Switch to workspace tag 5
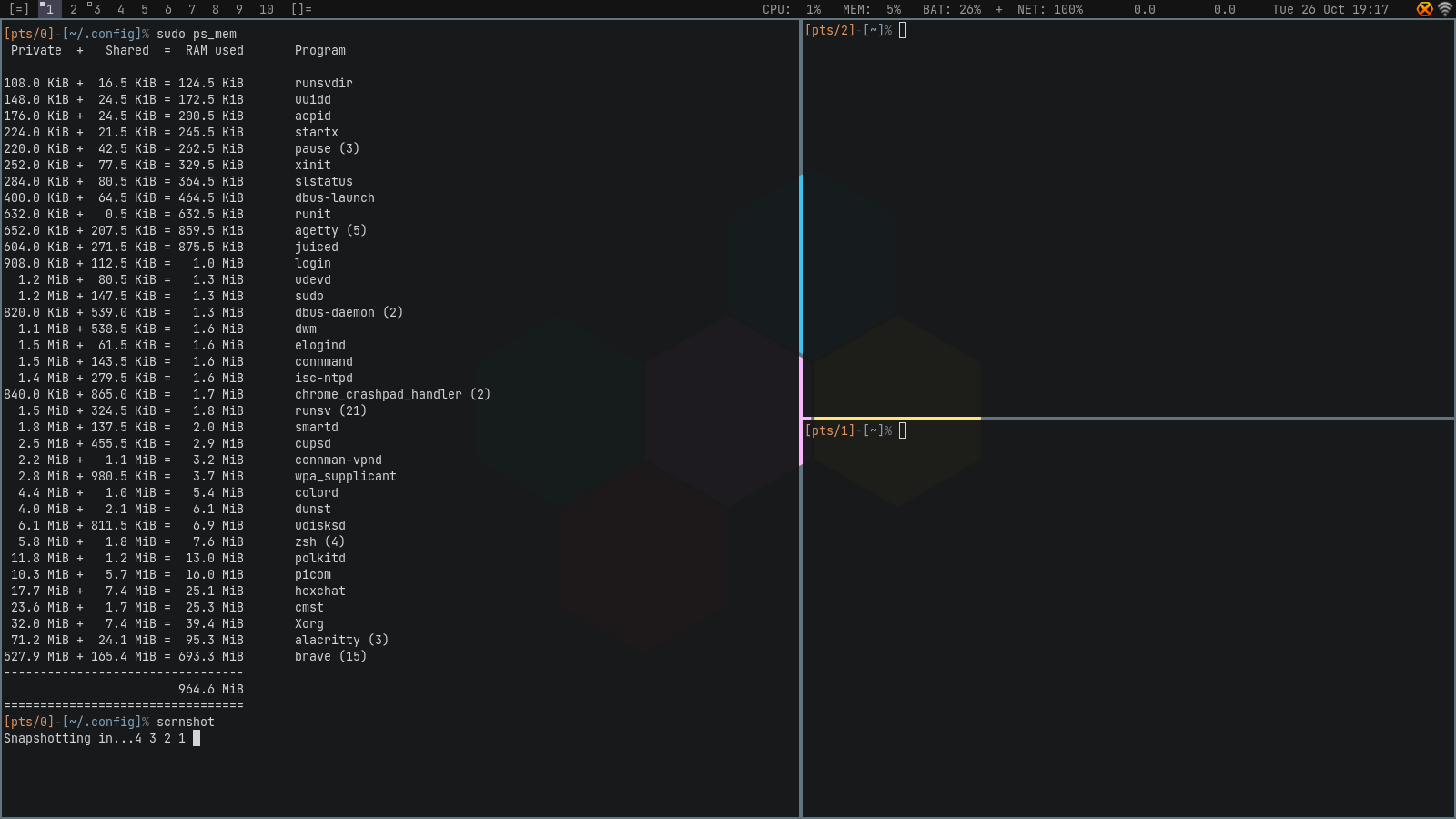 145,9
